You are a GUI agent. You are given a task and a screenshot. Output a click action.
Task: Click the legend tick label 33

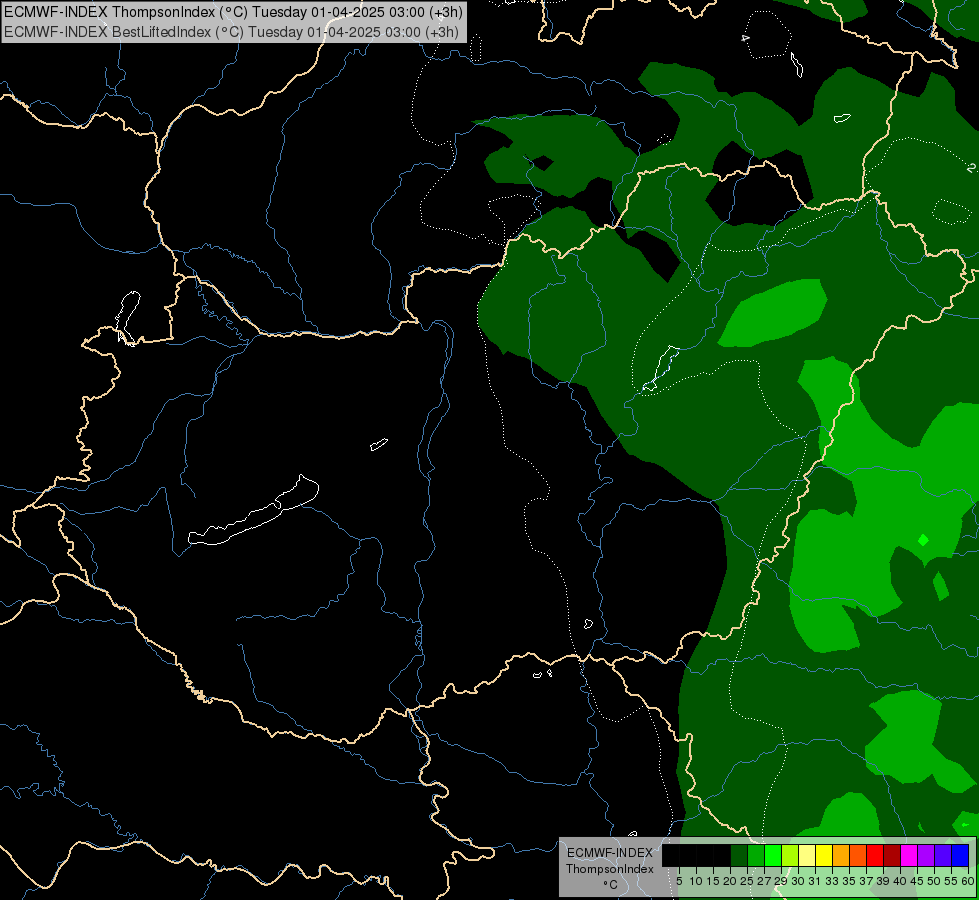click(x=832, y=881)
